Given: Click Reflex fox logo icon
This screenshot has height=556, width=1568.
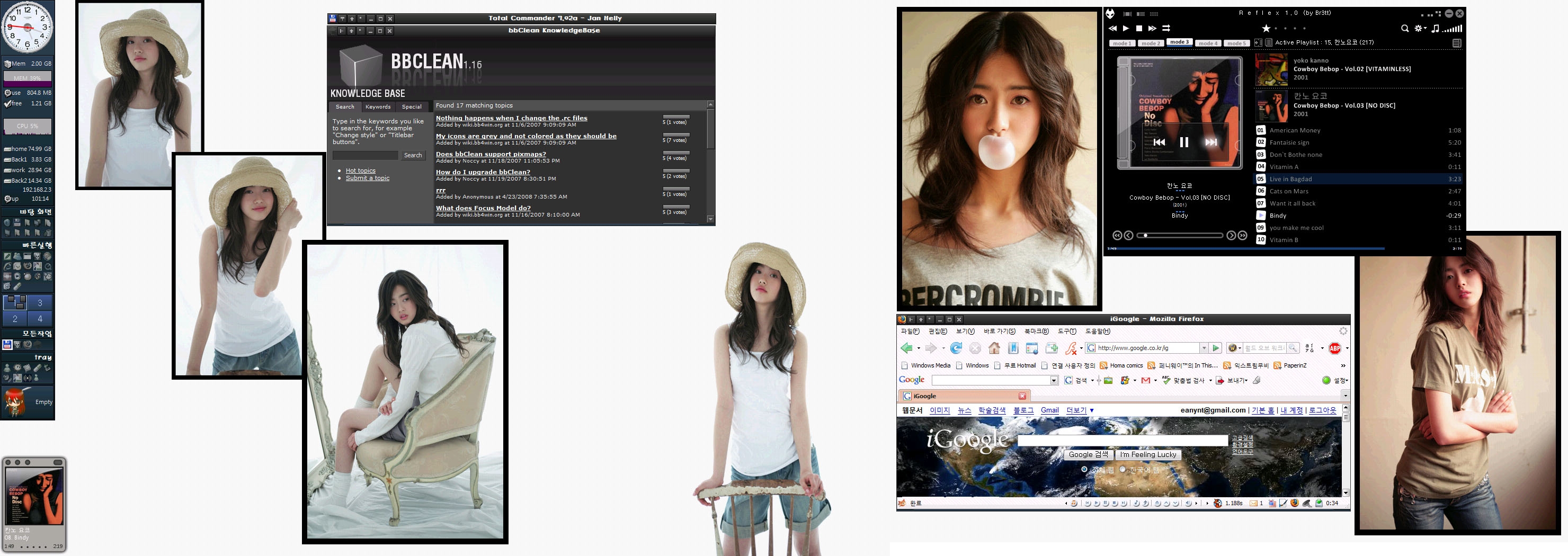Looking at the screenshot, I should (x=1110, y=13).
